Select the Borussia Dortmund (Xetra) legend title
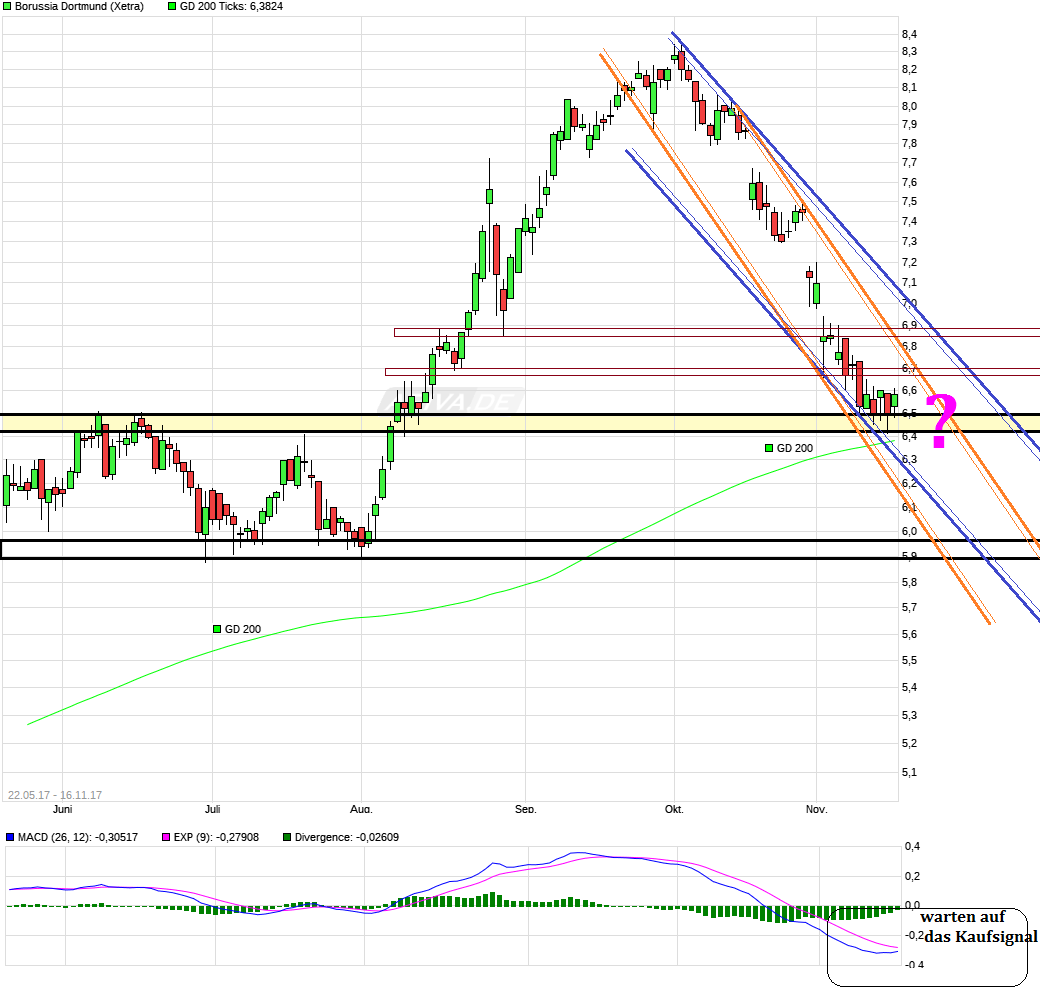Screen dimensions: 1040x992 [80, 6]
